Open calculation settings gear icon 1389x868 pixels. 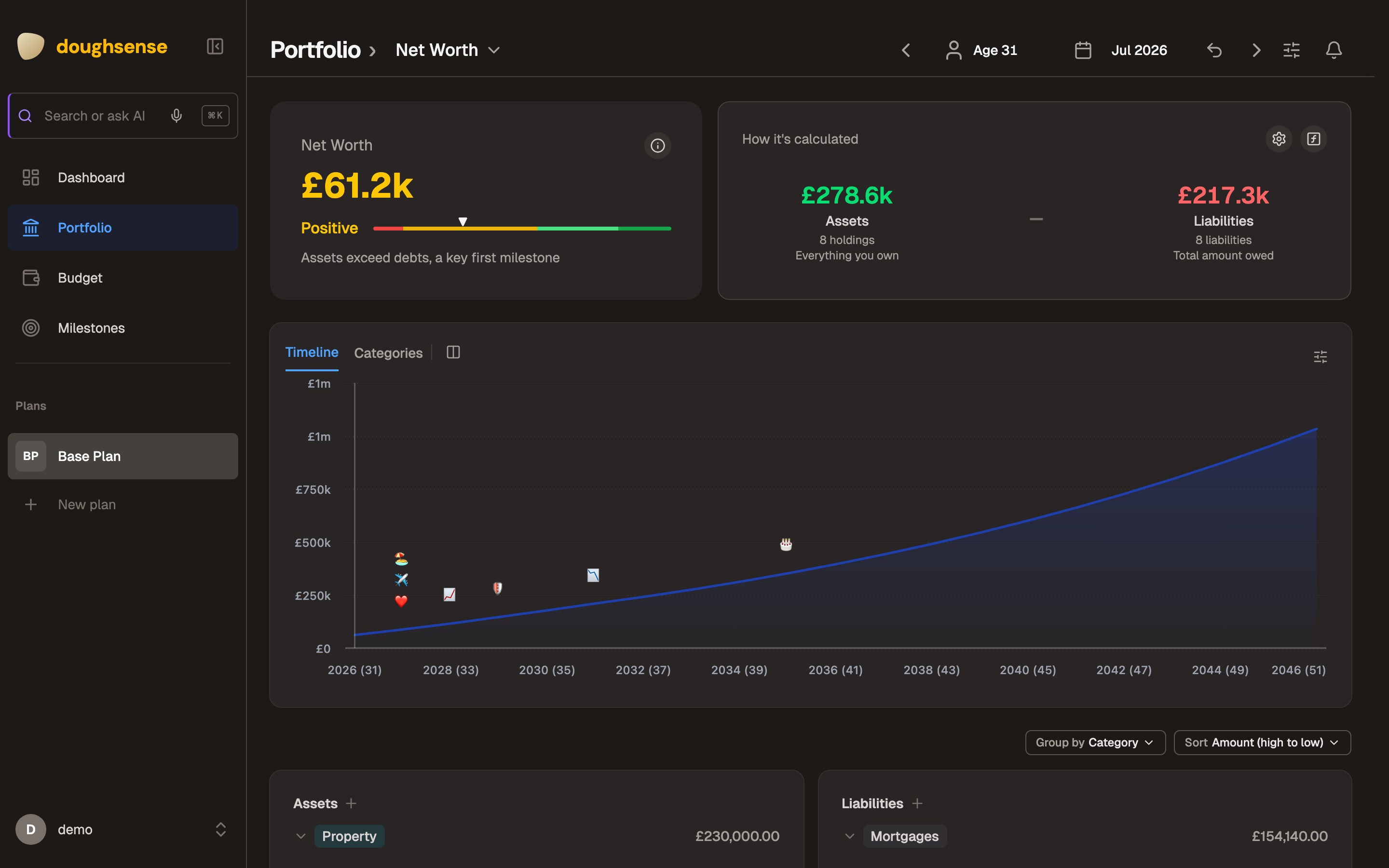pyautogui.click(x=1278, y=139)
